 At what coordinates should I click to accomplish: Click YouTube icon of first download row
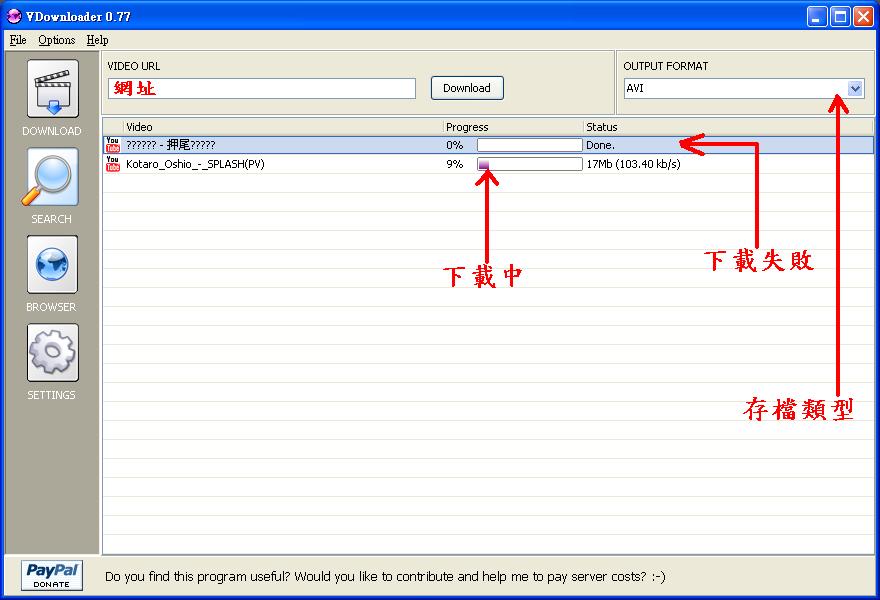[x=112, y=145]
